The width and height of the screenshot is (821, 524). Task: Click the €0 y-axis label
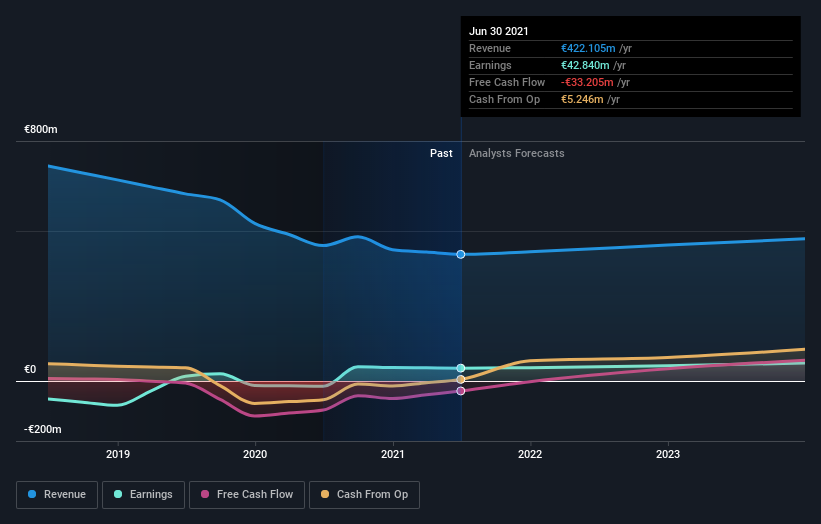pos(30,370)
